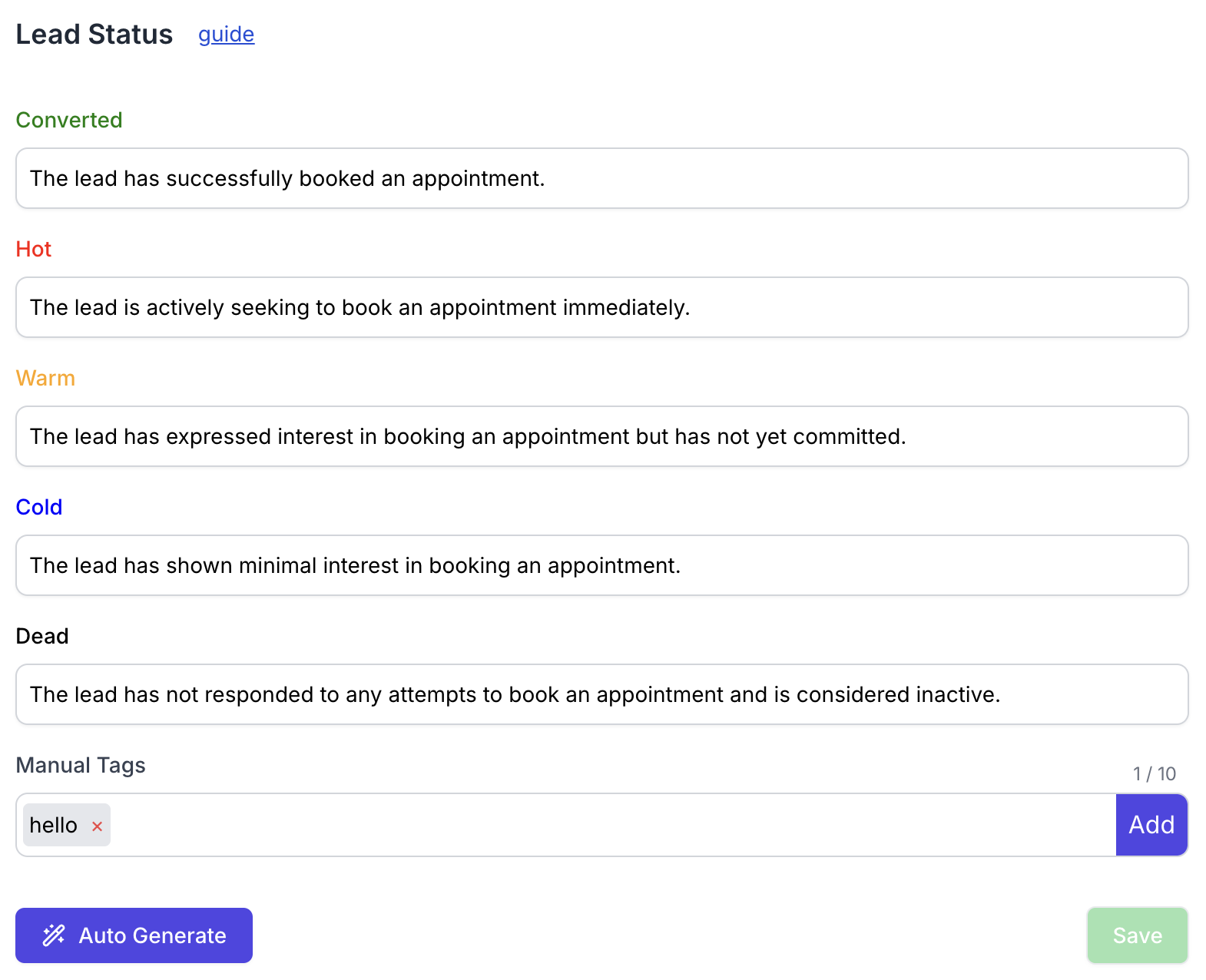Focus the Converted description field
This screenshot has height=980, width=1206.
point(602,178)
